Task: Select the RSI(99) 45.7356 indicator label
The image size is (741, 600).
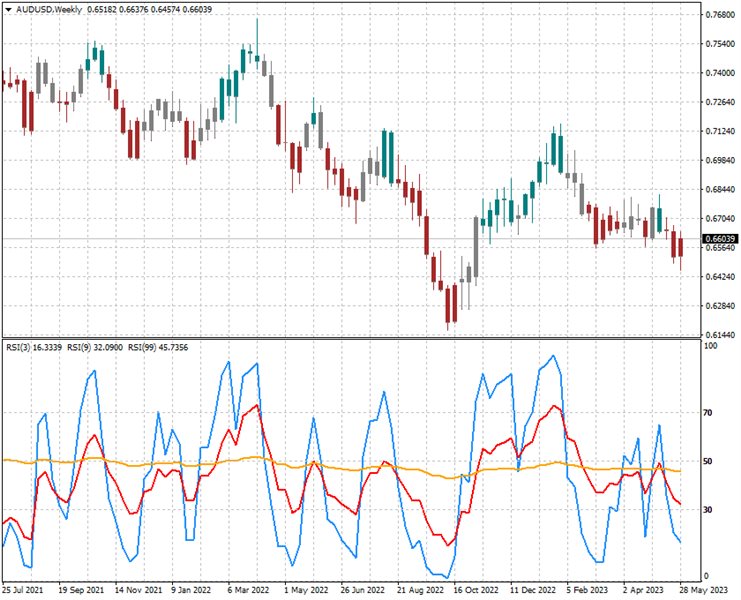Action: 158,348
